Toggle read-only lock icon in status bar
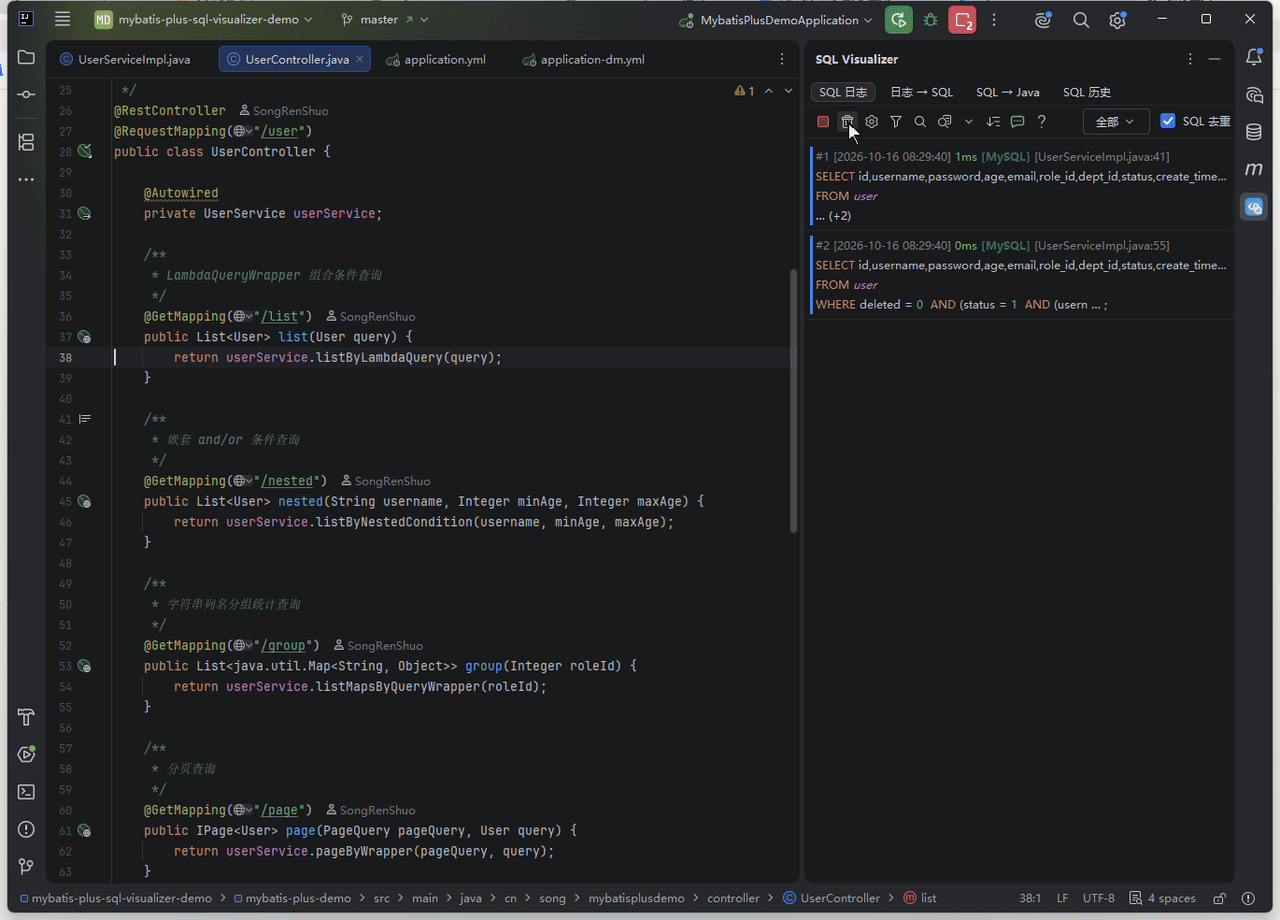Viewport: 1280px width, 920px height. [1219, 898]
